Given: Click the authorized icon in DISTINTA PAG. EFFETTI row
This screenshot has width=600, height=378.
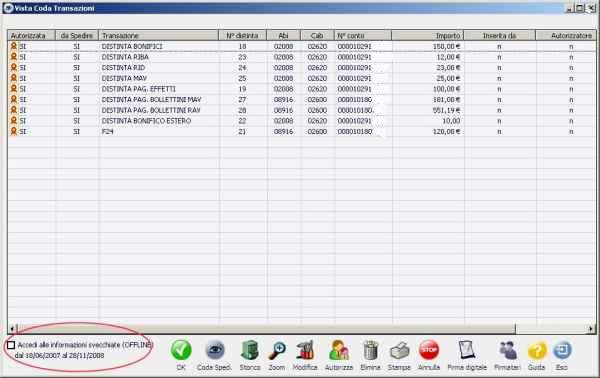Looking at the screenshot, I should (14, 89).
